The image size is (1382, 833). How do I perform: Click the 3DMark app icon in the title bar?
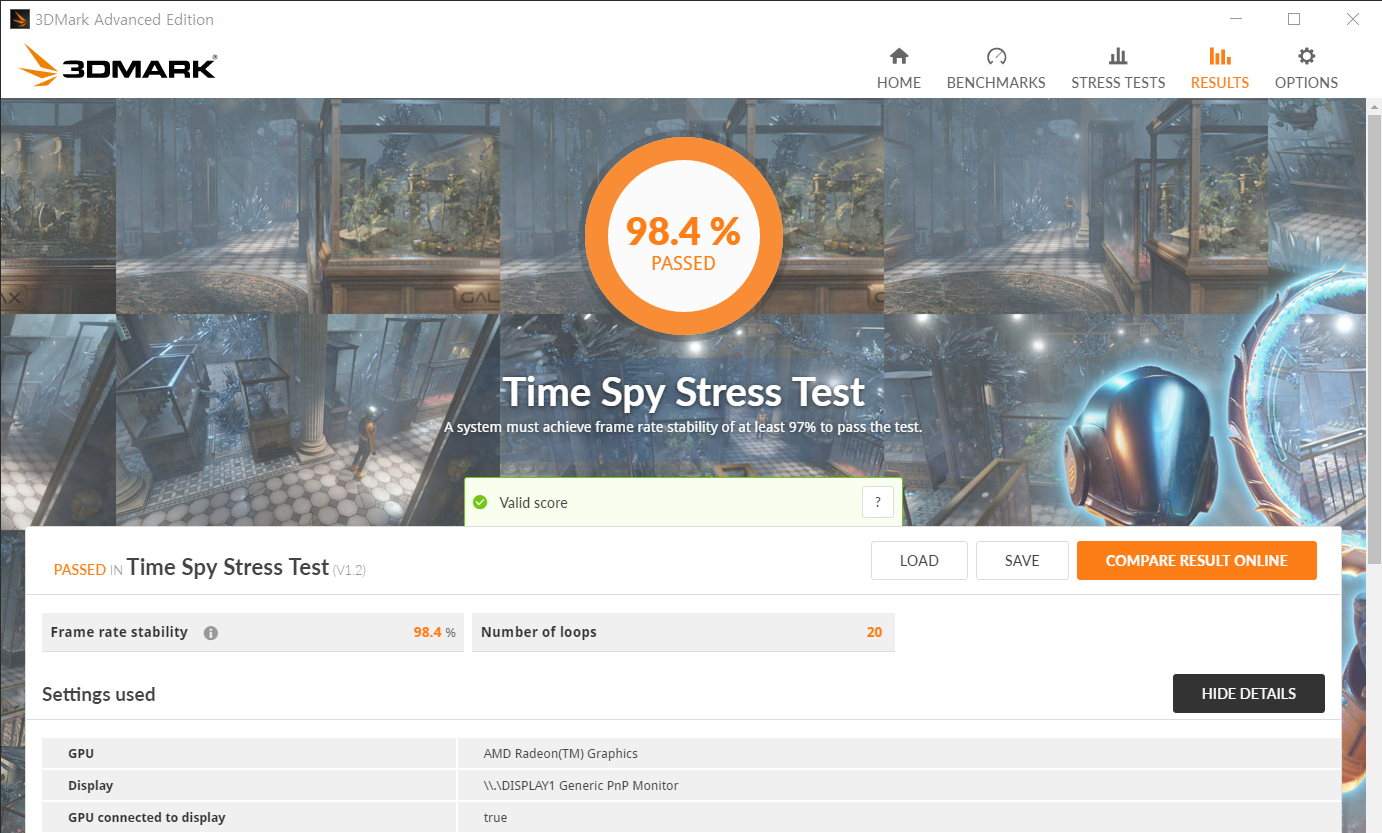point(19,19)
